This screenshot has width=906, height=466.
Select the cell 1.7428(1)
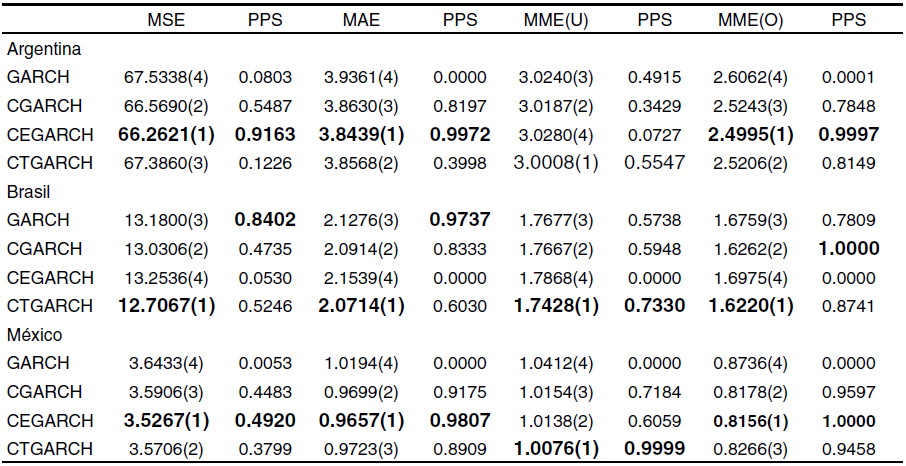tap(556, 306)
